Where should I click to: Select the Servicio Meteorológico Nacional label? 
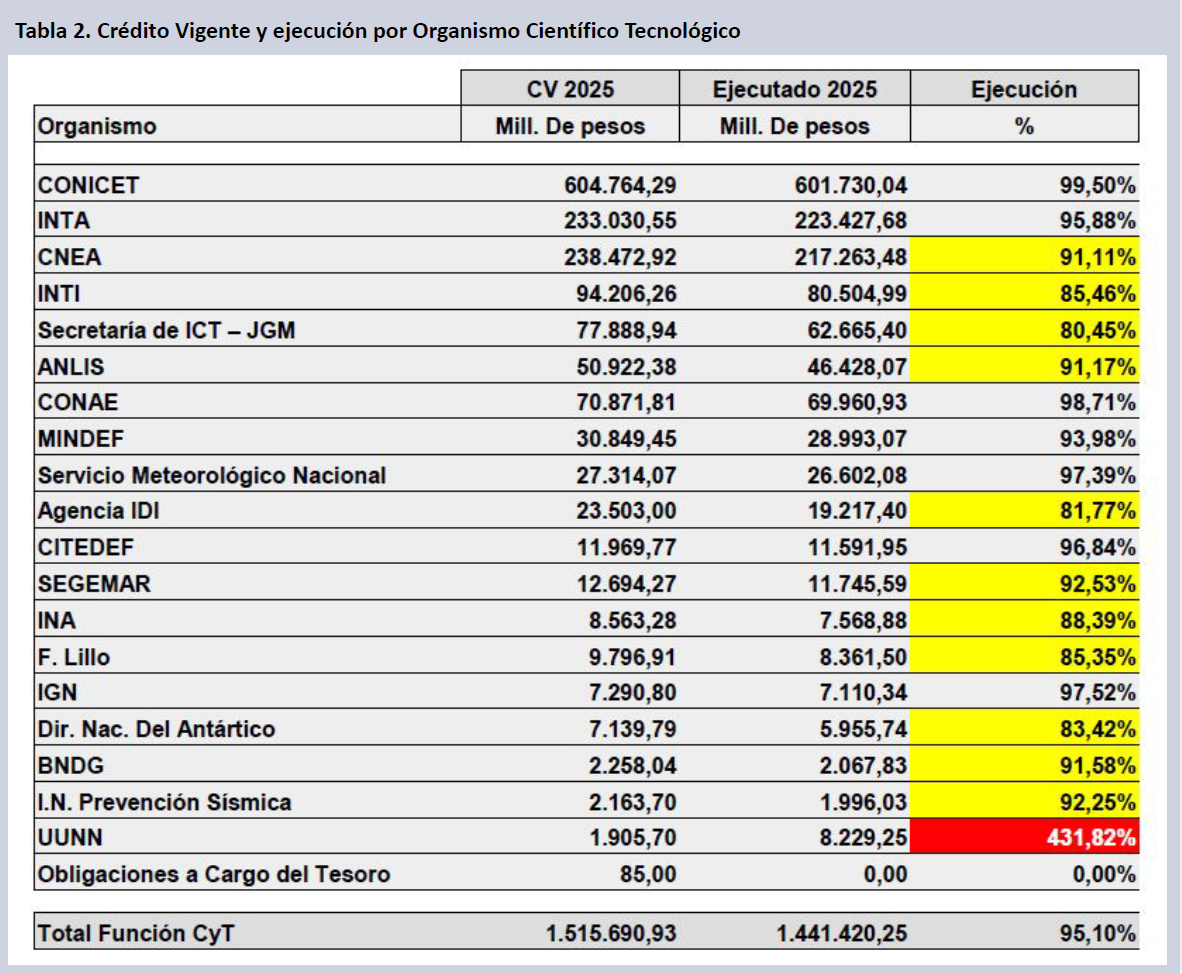[211, 475]
